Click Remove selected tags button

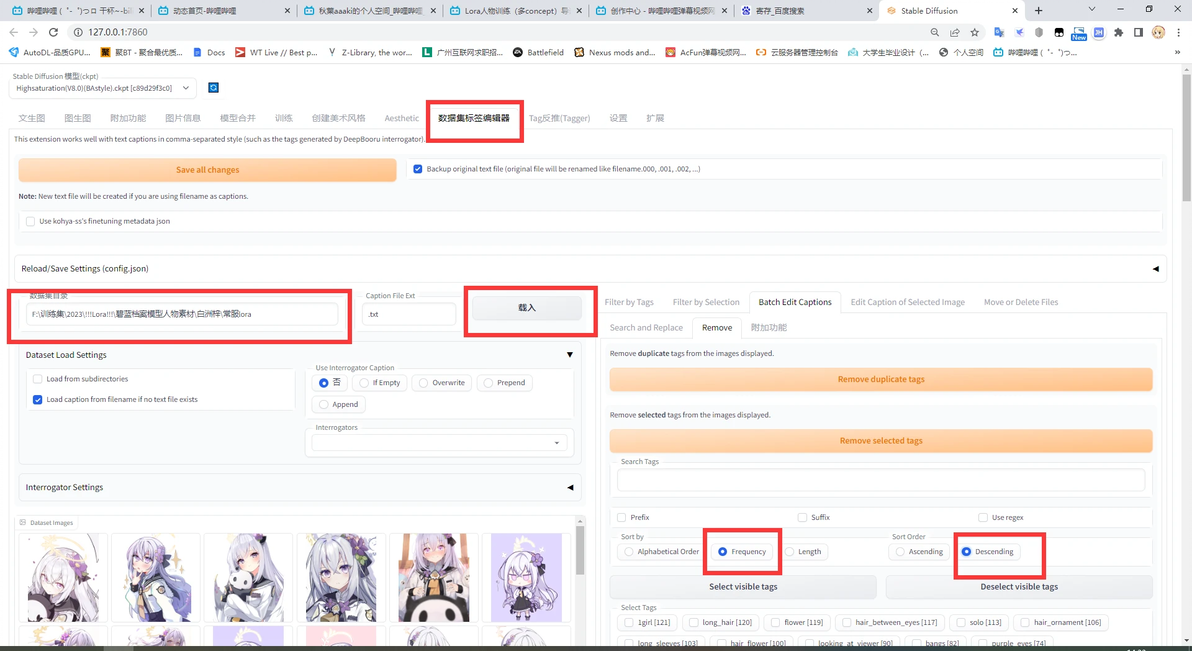[x=881, y=441]
